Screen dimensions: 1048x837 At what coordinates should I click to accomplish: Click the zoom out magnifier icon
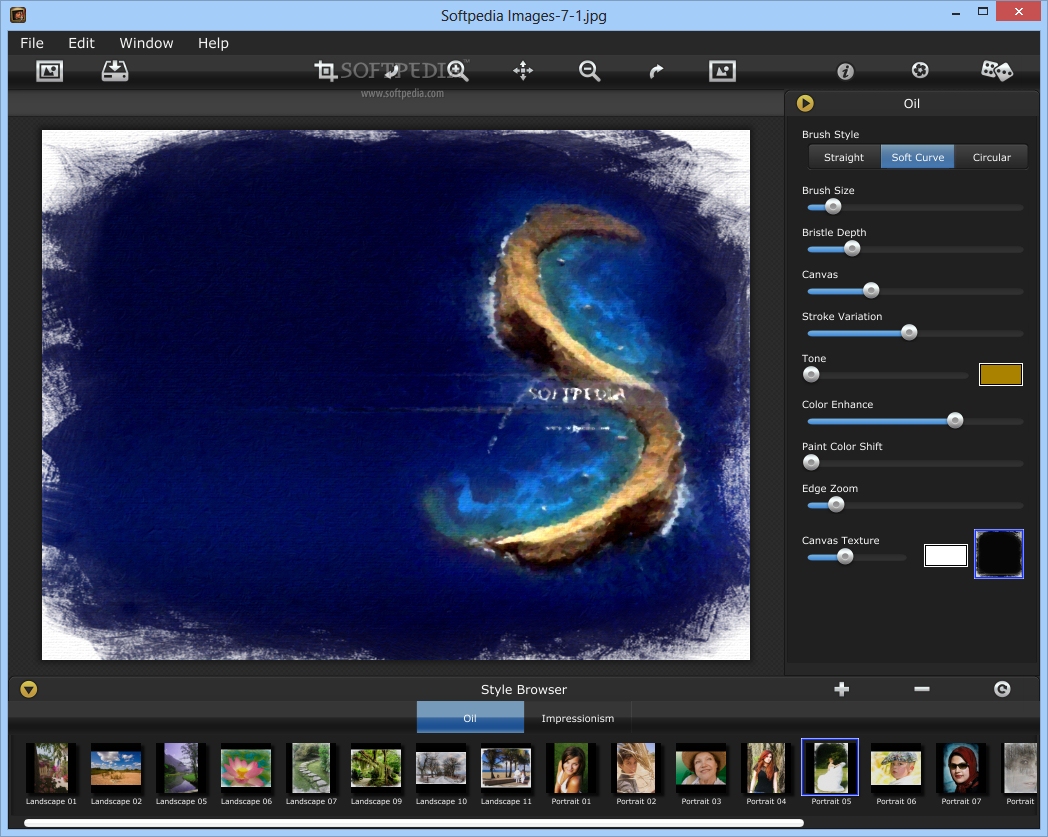(x=590, y=71)
